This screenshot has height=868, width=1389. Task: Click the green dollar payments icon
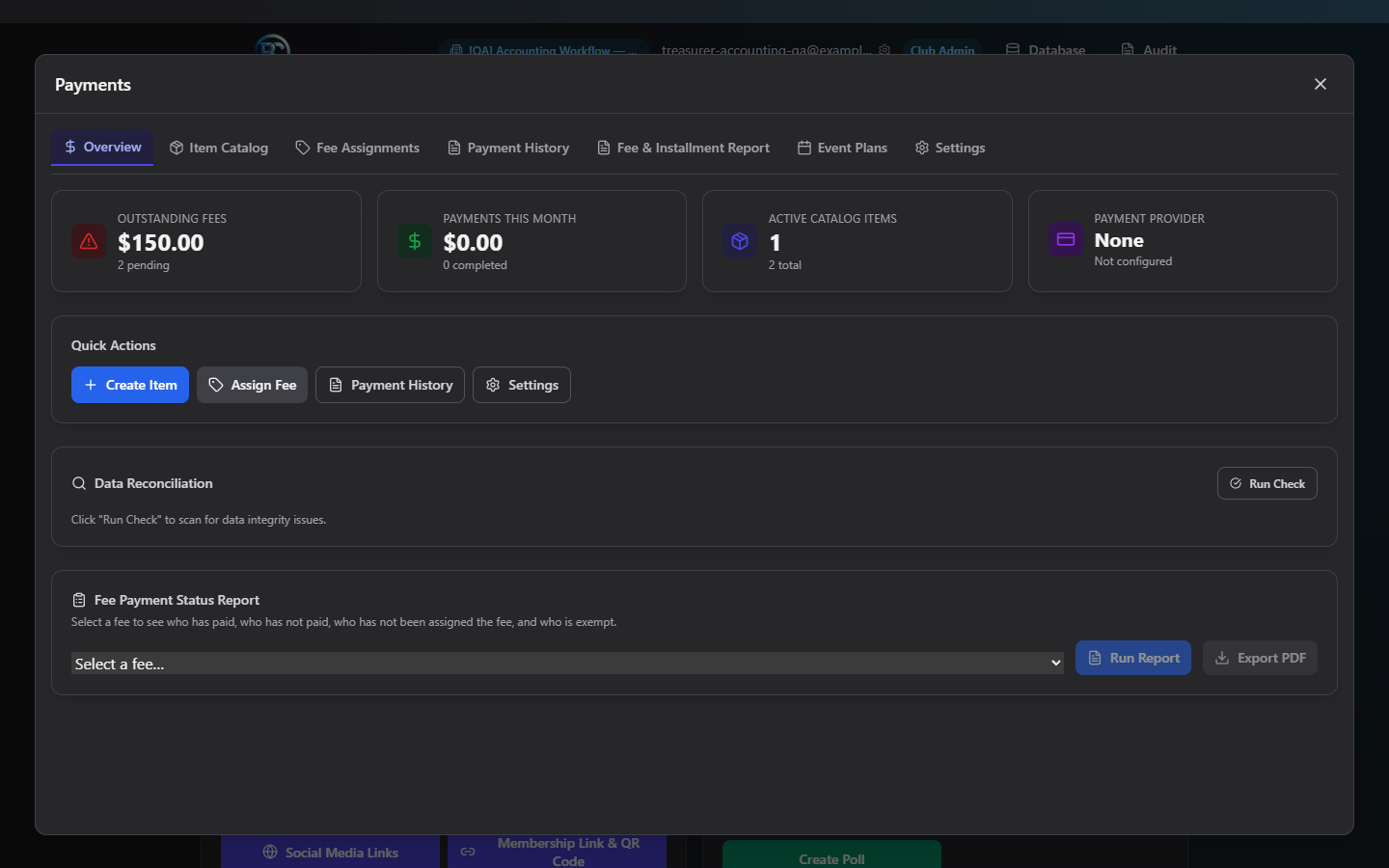click(x=415, y=241)
